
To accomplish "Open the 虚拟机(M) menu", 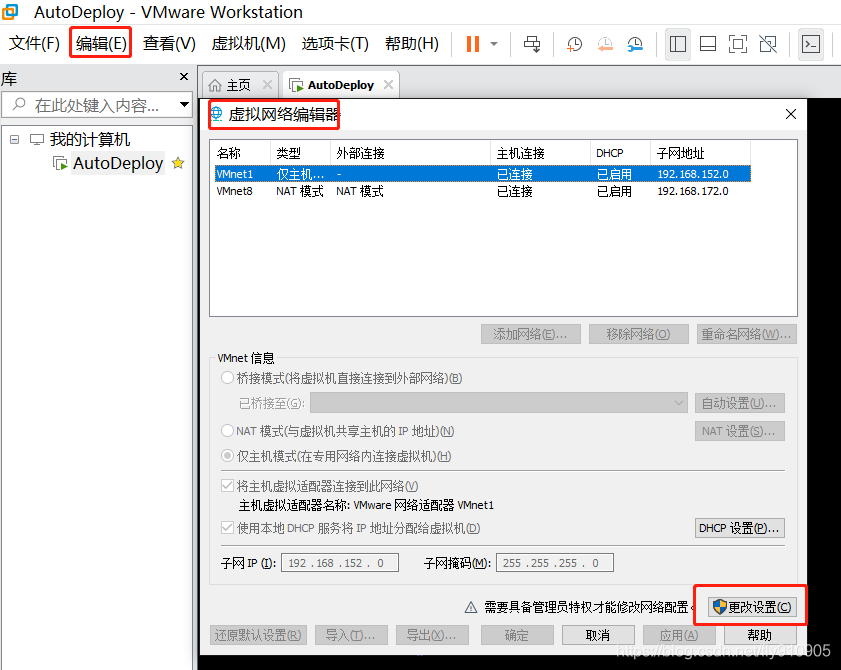I will click(248, 43).
